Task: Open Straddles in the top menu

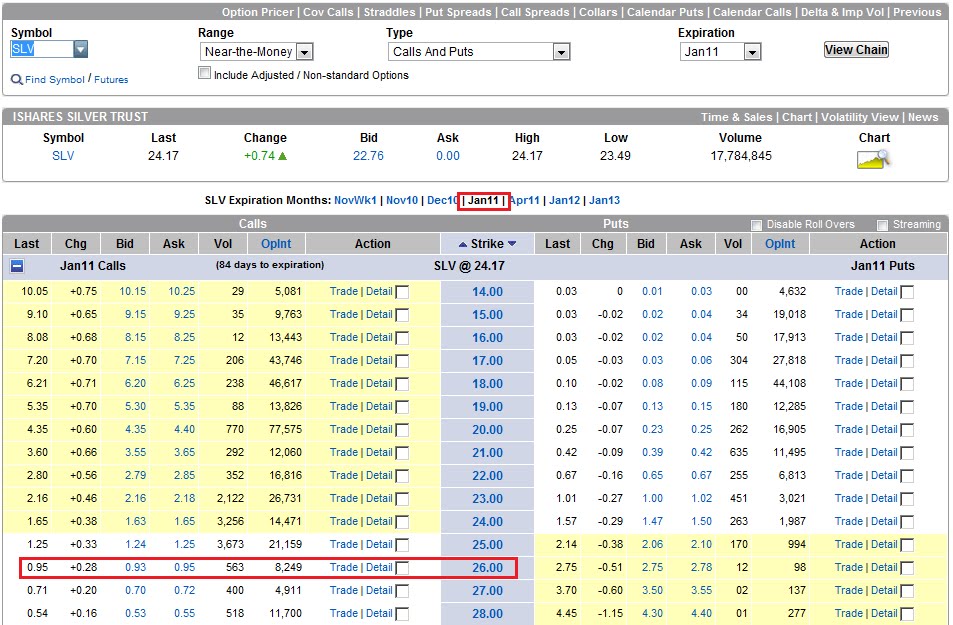Action: (390, 12)
